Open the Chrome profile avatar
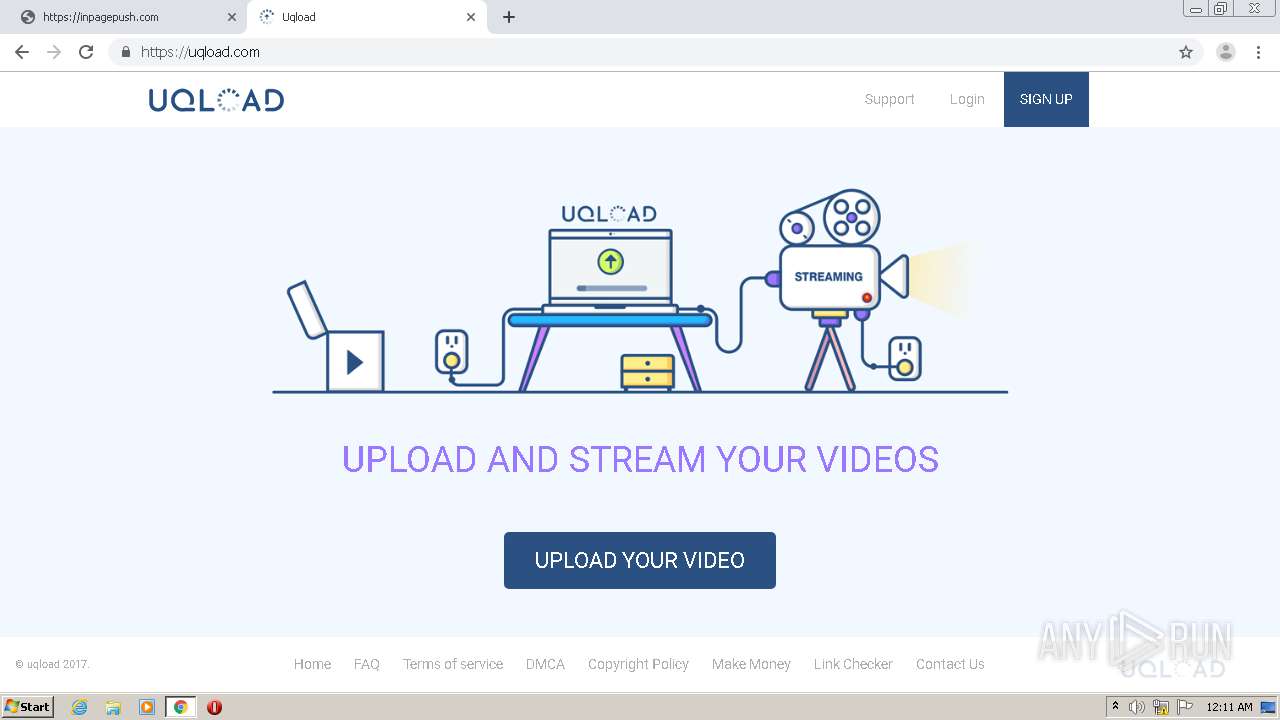 (1226, 52)
